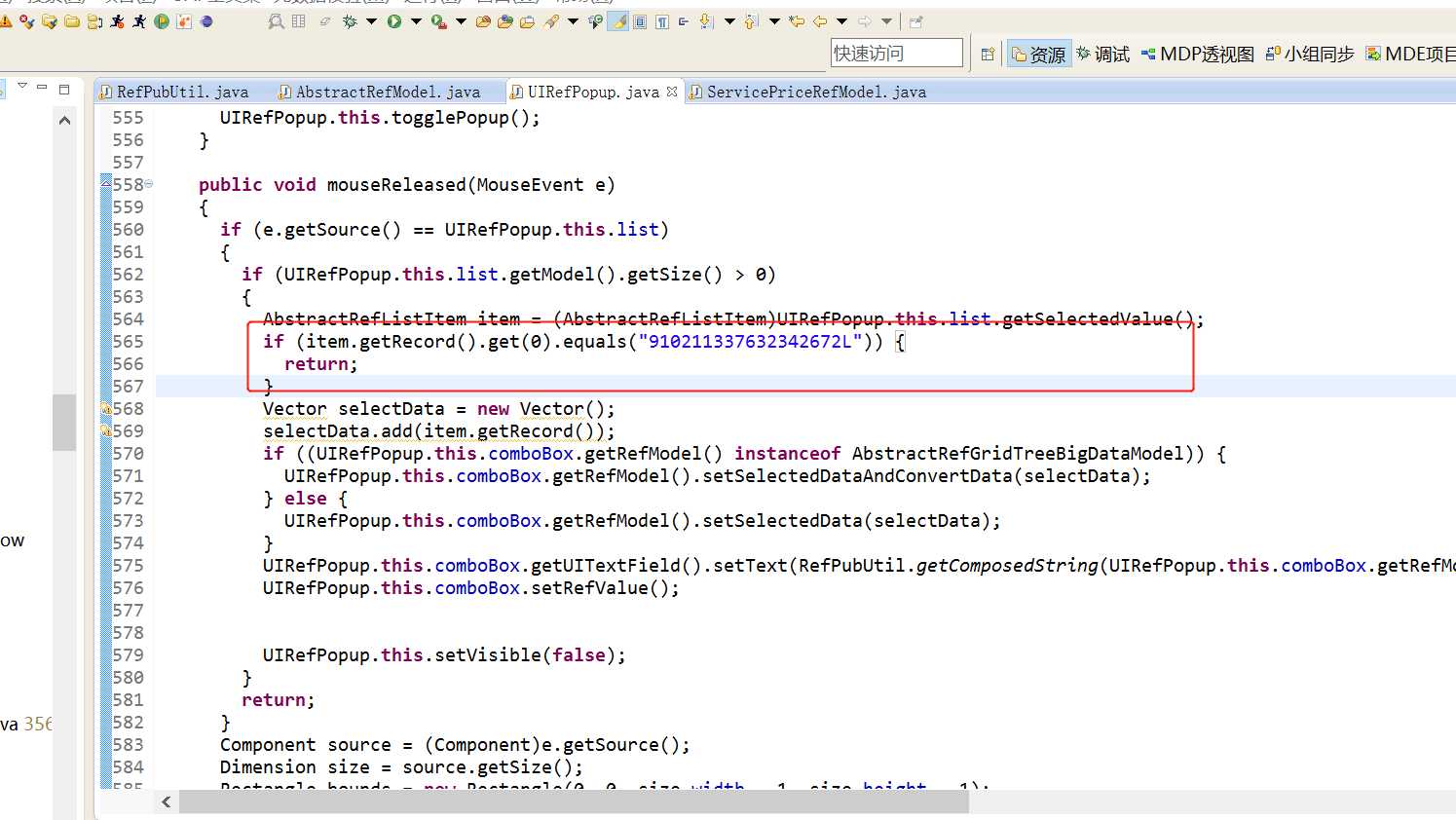Click the running man with red mark icon
Screen dimensions: 1456x820
coord(117,21)
